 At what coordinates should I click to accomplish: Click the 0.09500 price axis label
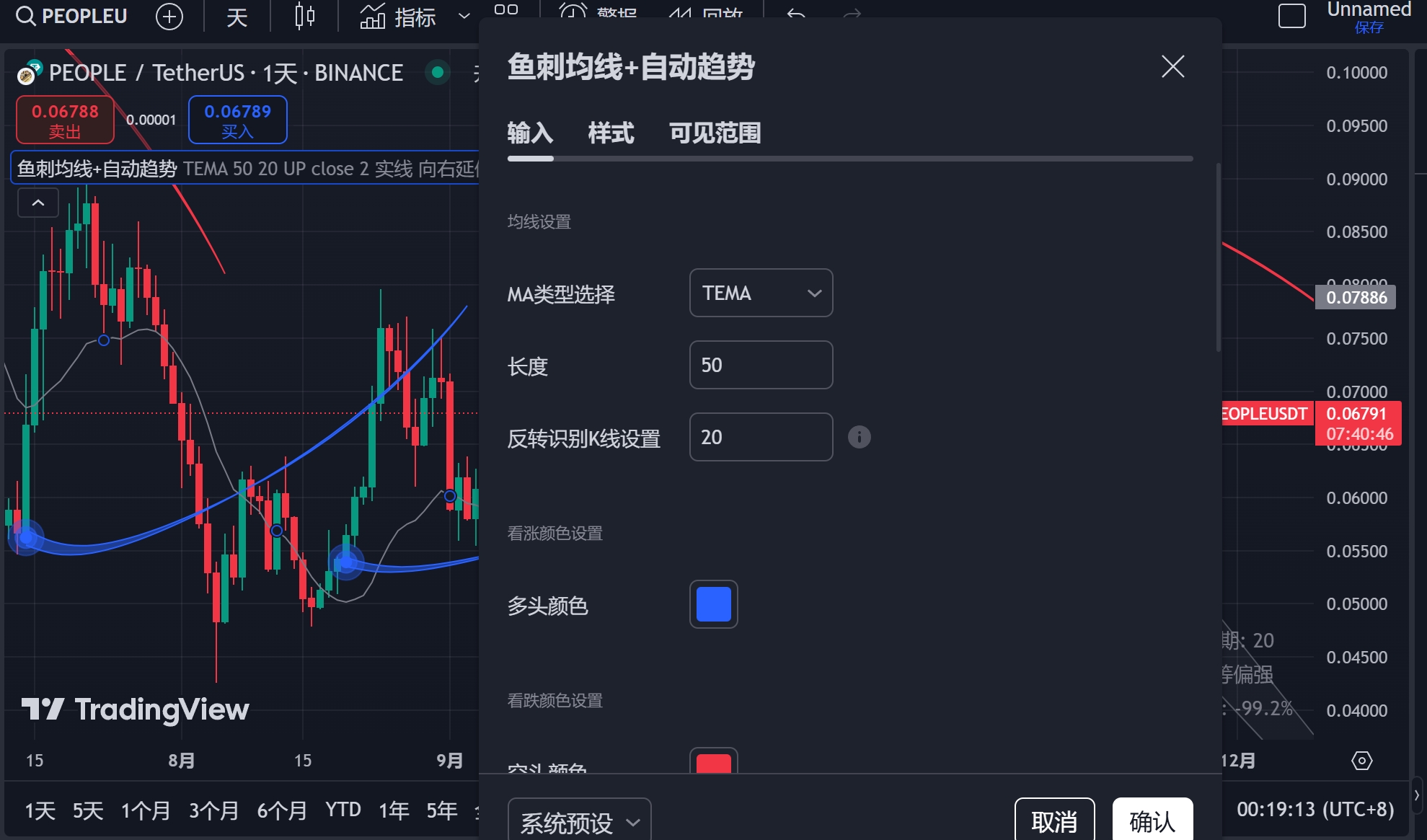pyautogui.click(x=1356, y=126)
